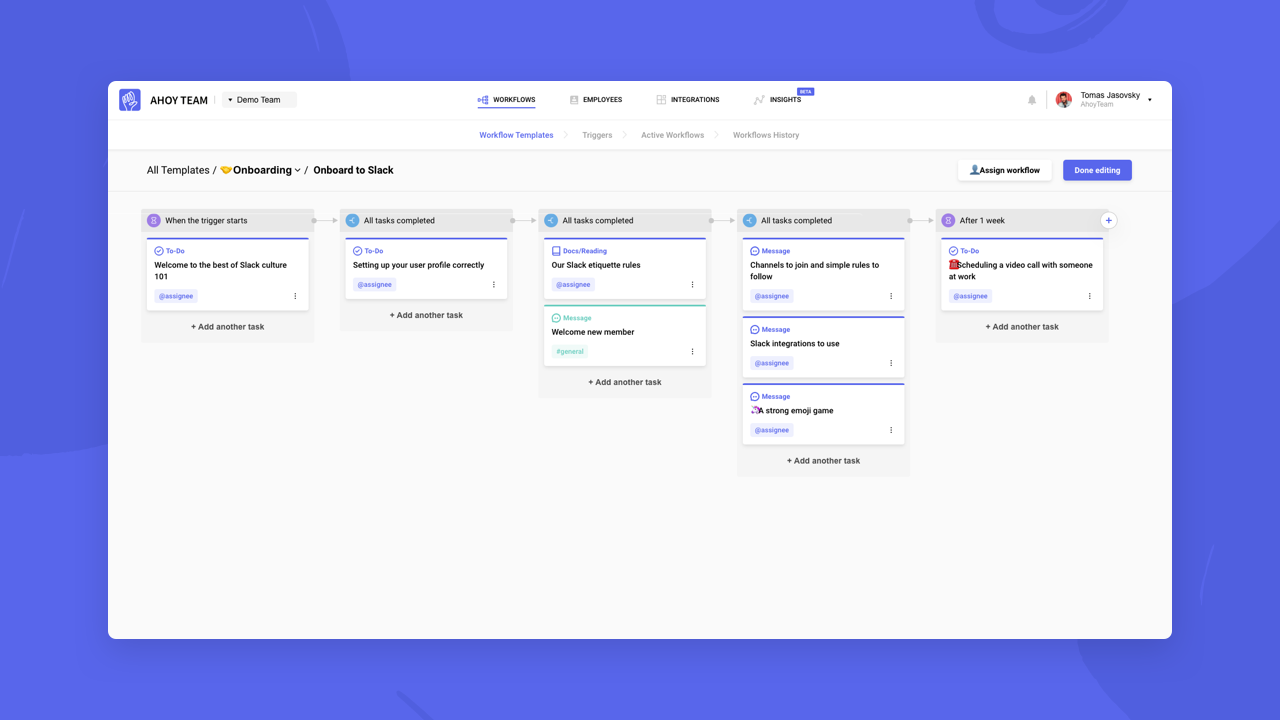Open options for 'Slack integrations to use'
The width and height of the screenshot is (1280, 720).
coord(891,363)
